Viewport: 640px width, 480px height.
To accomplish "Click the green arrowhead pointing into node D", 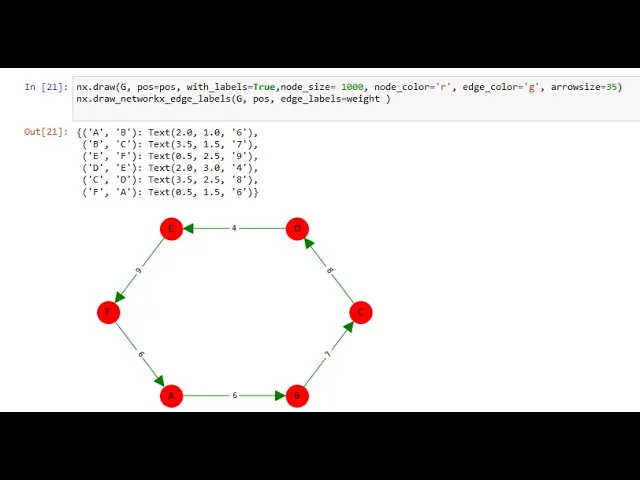I will [309, 244].
